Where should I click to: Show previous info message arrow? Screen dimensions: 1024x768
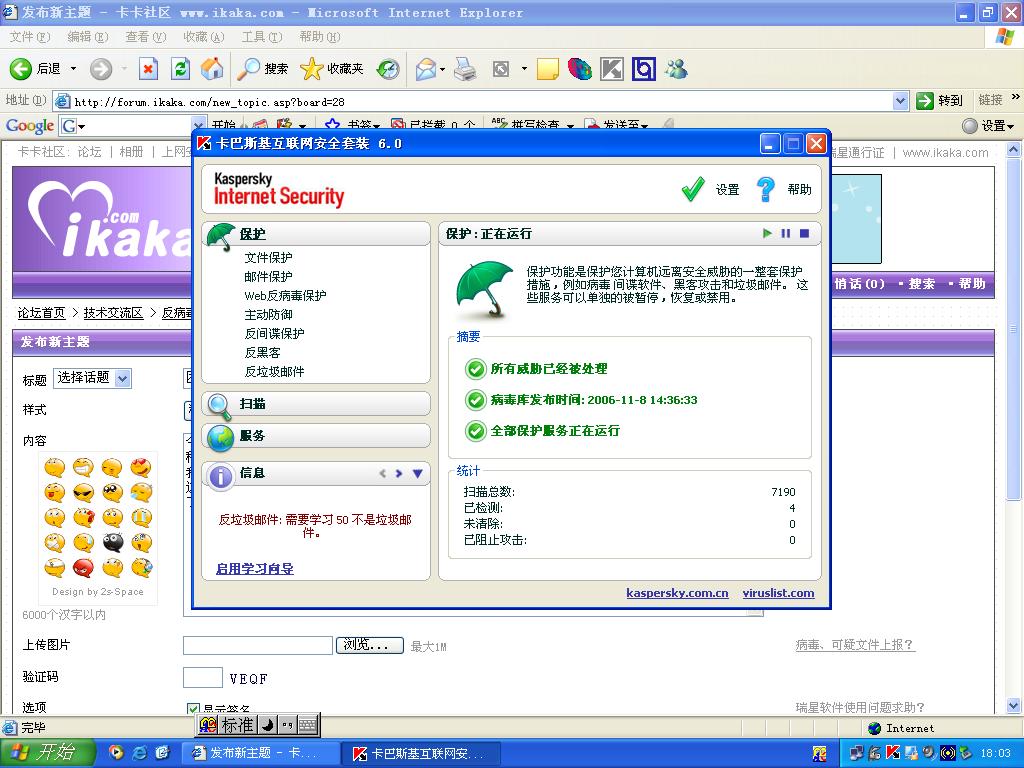click(x=383, y=473)
